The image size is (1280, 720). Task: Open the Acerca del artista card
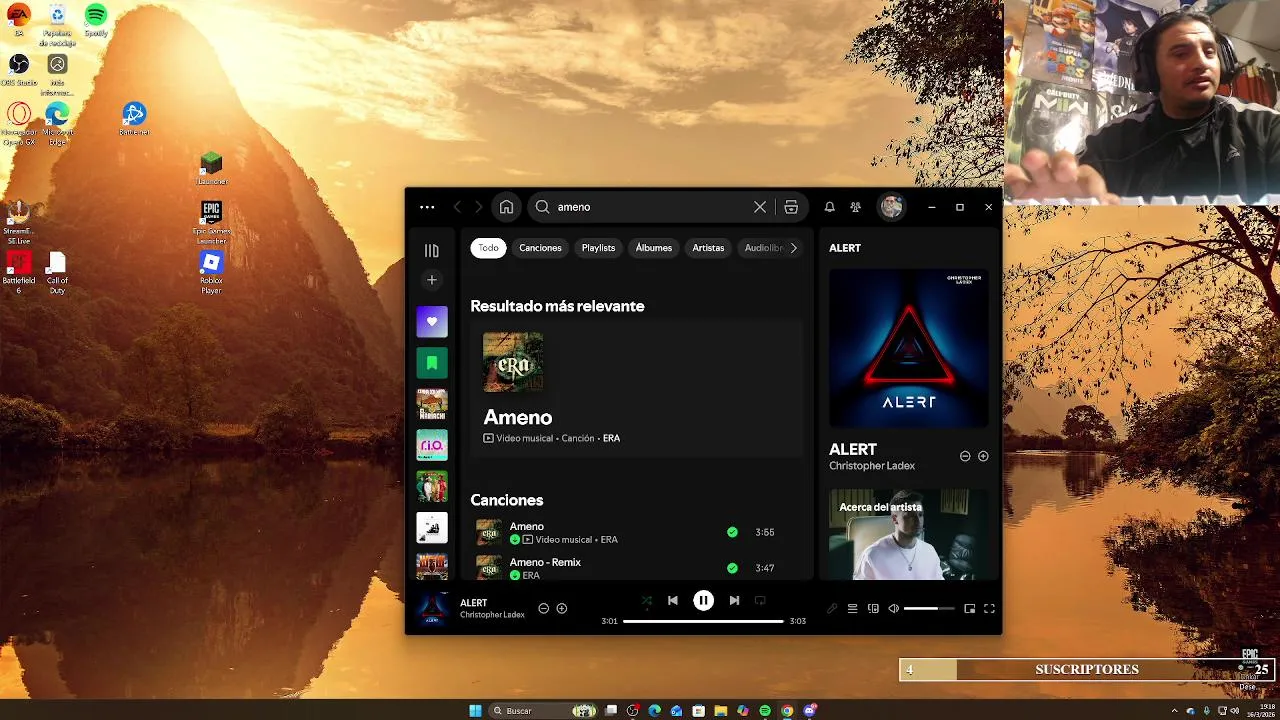pos(908,534)
